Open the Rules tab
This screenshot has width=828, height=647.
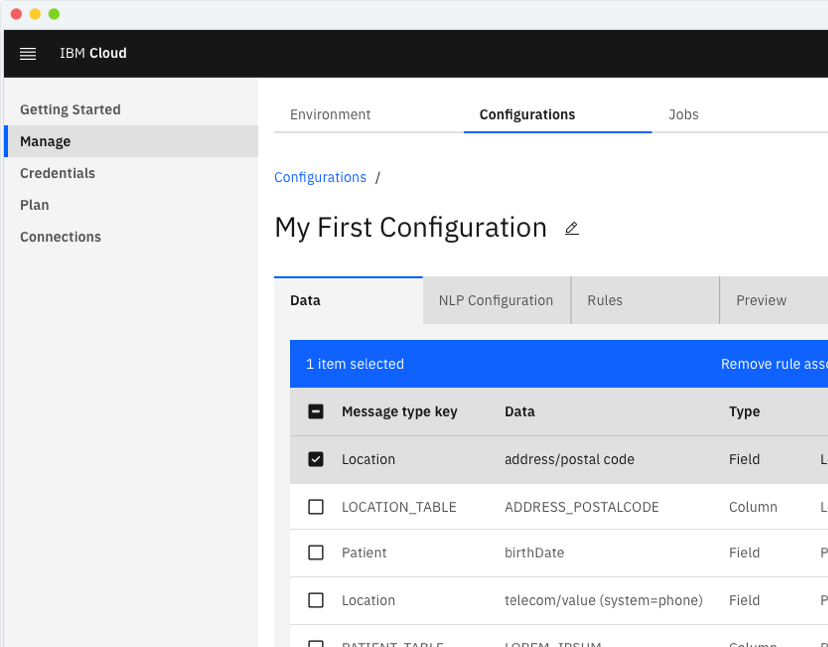(605, 301)
